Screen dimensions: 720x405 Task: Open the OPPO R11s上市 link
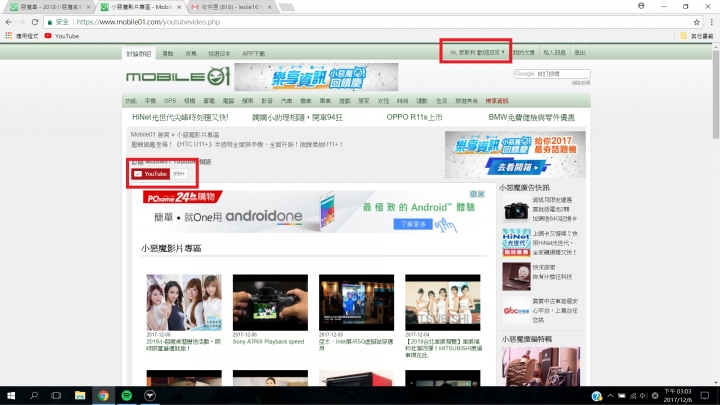[x=414, y=118]
